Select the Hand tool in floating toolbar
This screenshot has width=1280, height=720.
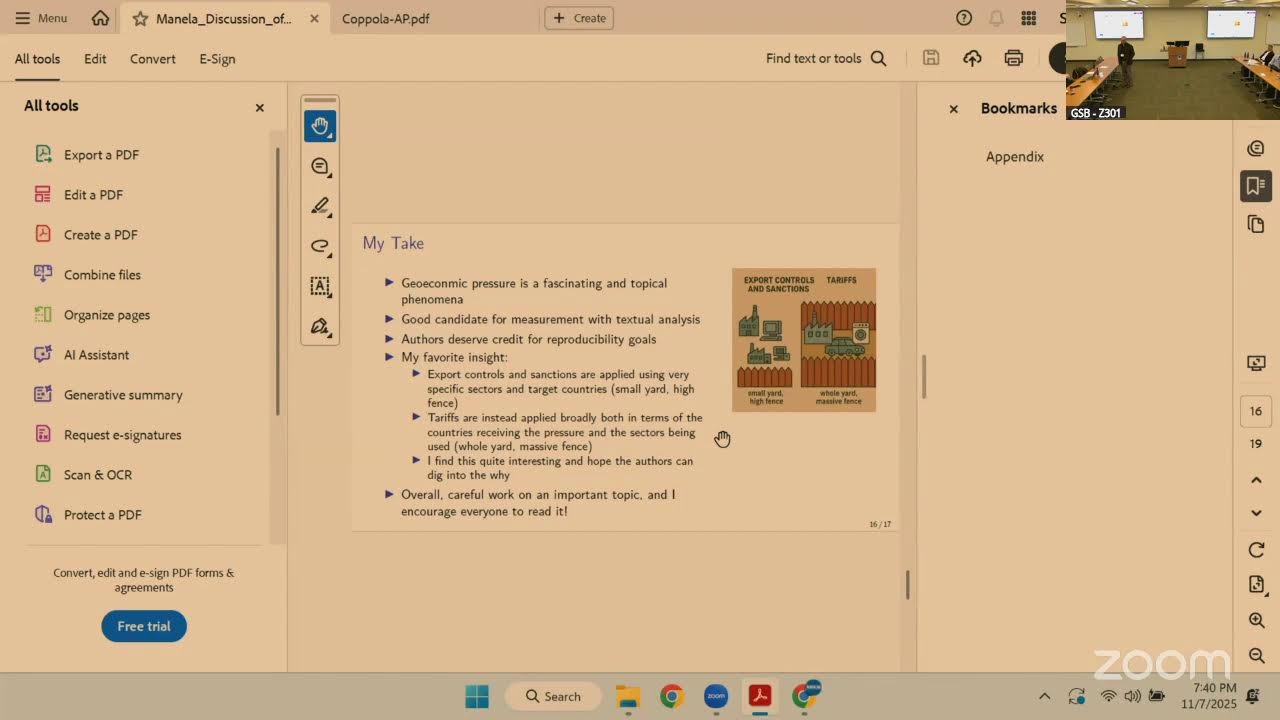tap(320, 126)
